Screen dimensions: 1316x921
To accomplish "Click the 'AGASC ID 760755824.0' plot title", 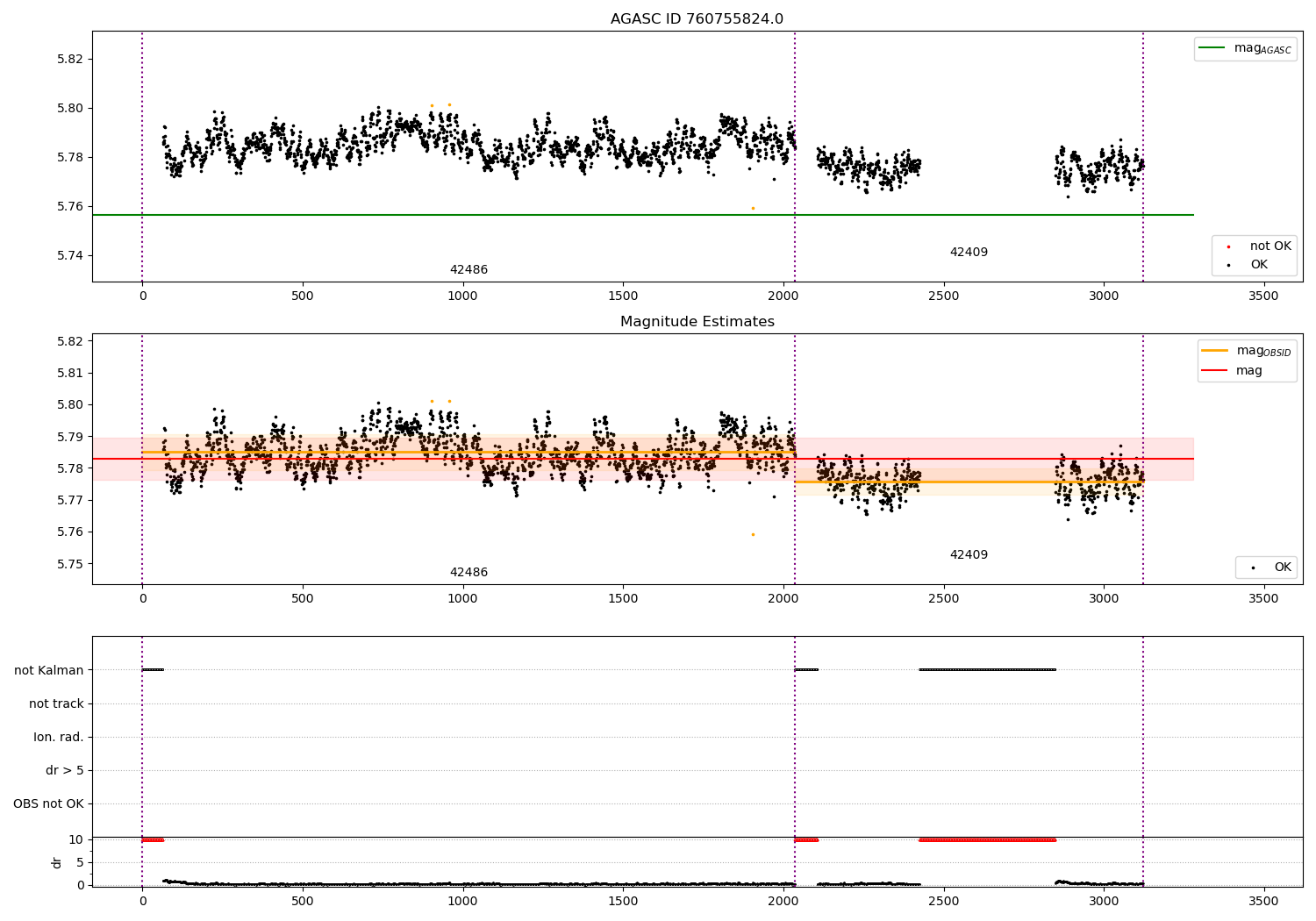I will click(697, 18).
